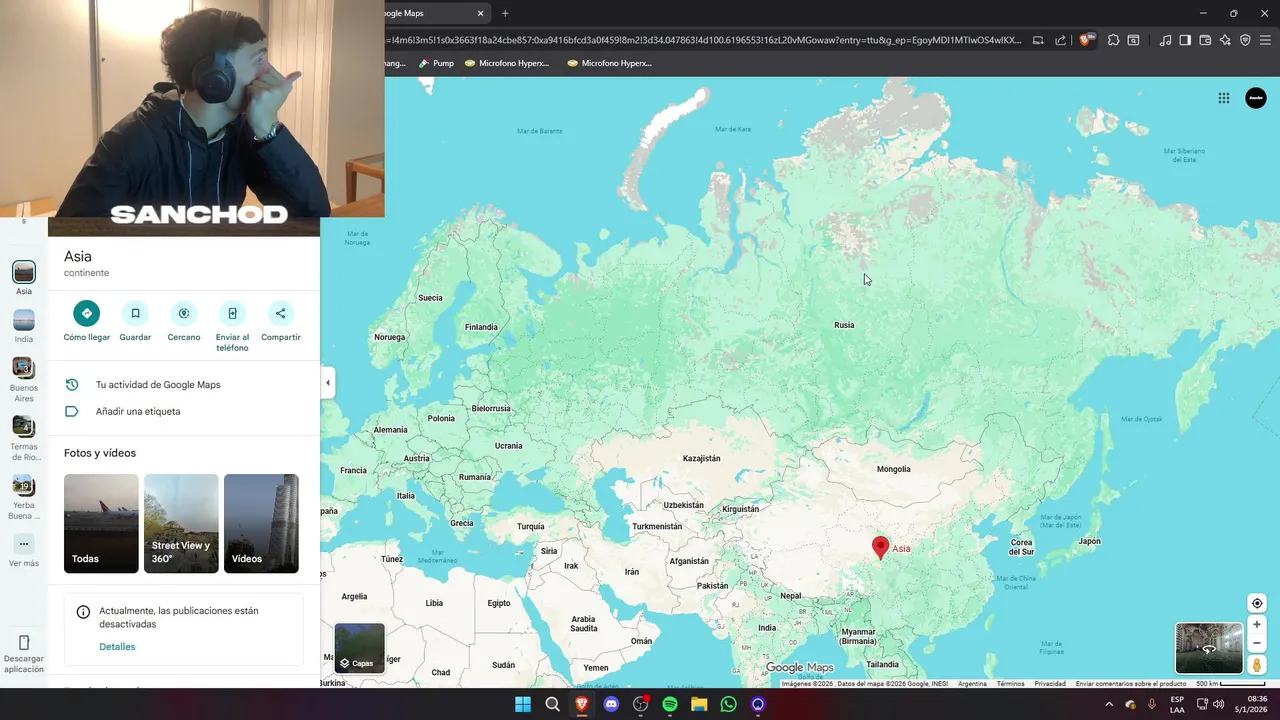Switch to the Google Maps browser tab
The width and height of the screenshot is (1280, 720).
click(x=425, y=13)
